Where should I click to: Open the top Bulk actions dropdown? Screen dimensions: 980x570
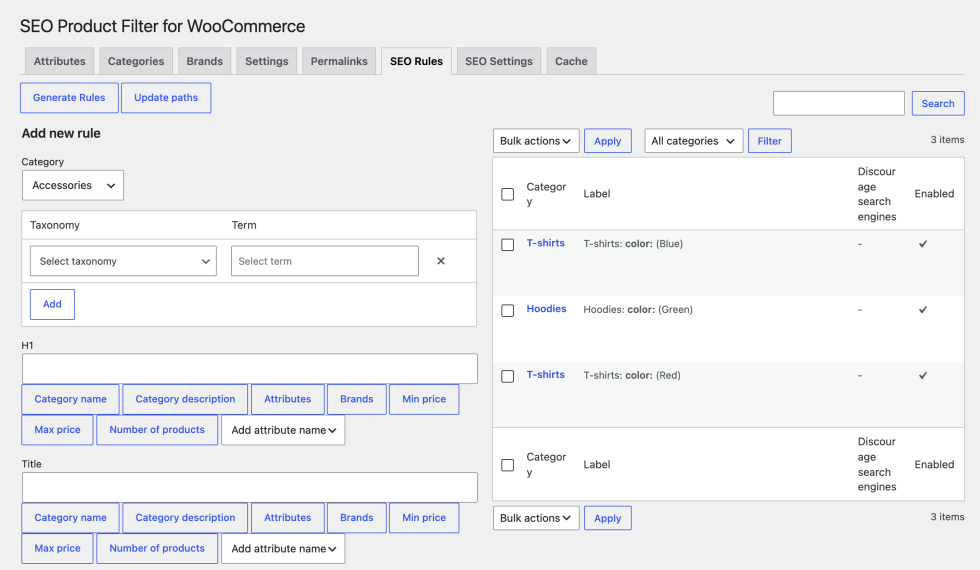click(536, 141)
